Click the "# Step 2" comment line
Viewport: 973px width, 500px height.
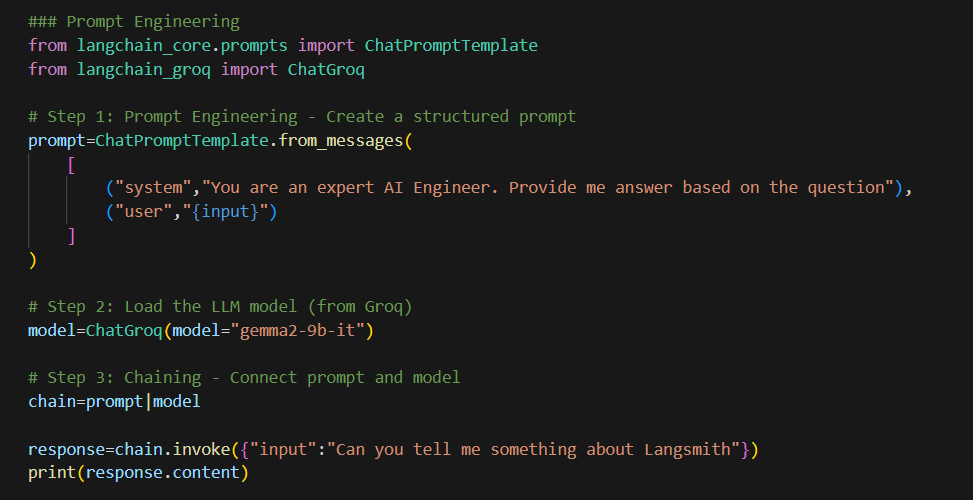tap(220, 306)
